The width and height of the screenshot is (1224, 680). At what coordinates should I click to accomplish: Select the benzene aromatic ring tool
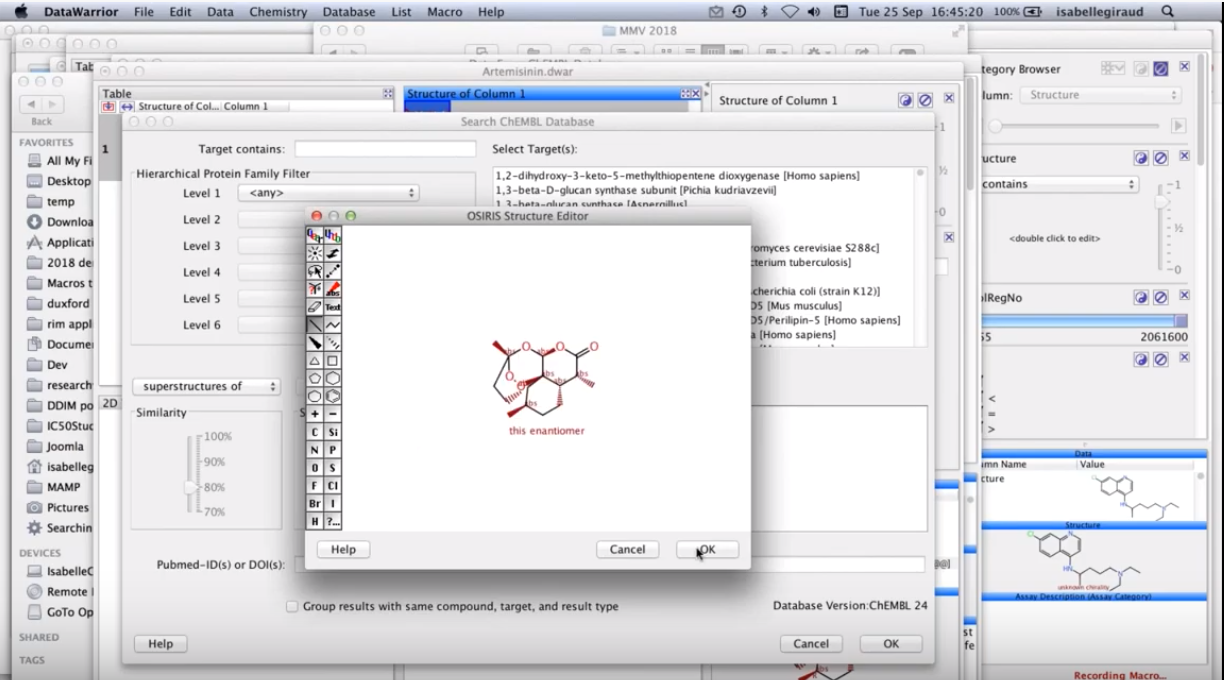click(x=333, y=396)
